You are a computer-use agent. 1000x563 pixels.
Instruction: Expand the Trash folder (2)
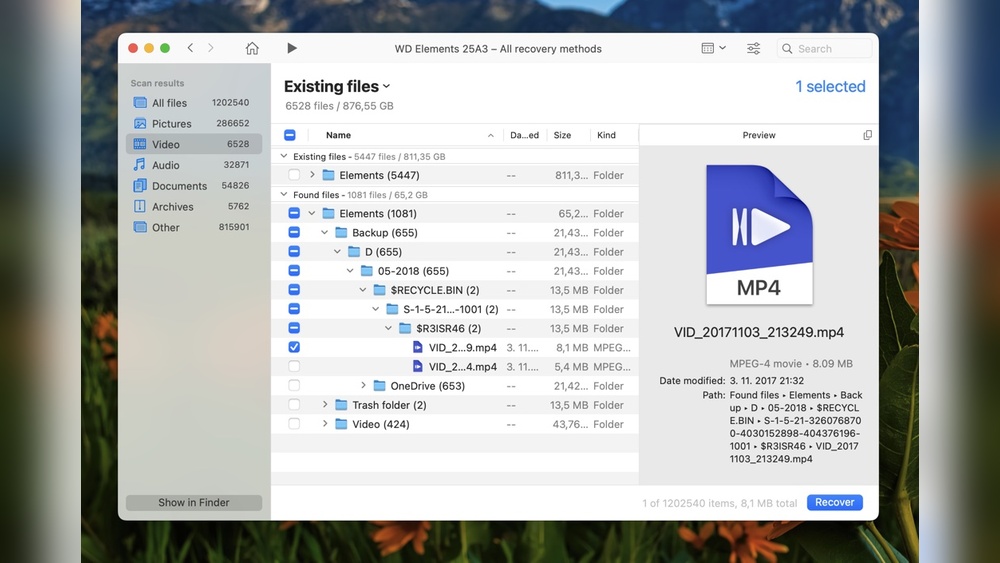pyautogui.click(x=325, y=404)
